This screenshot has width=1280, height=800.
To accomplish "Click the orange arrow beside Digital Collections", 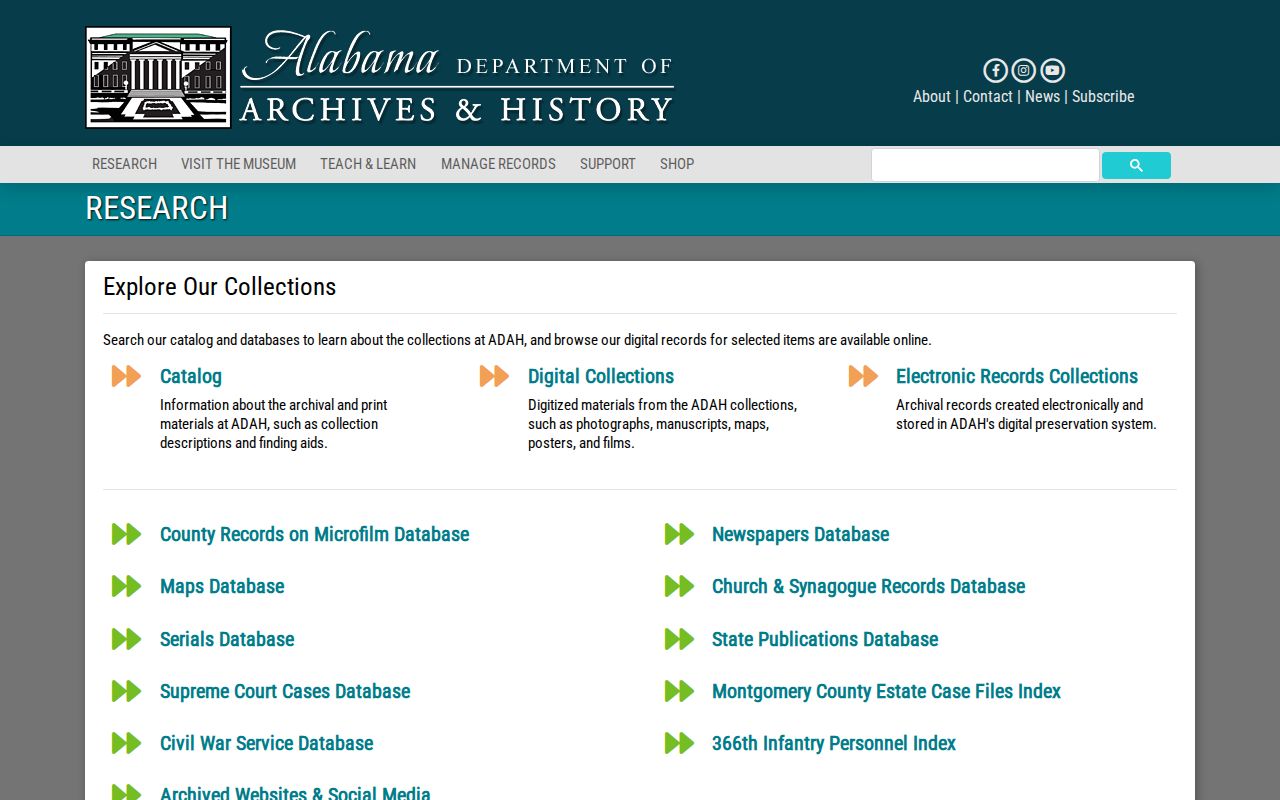I will pyautogui.click(x=494, y=376).
